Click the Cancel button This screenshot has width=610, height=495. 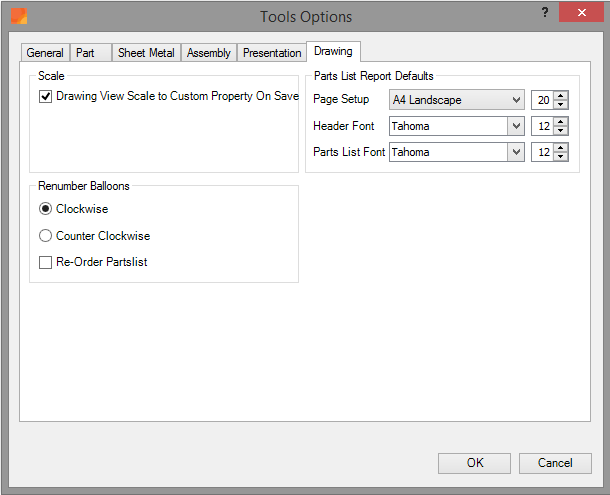[554, 463]
